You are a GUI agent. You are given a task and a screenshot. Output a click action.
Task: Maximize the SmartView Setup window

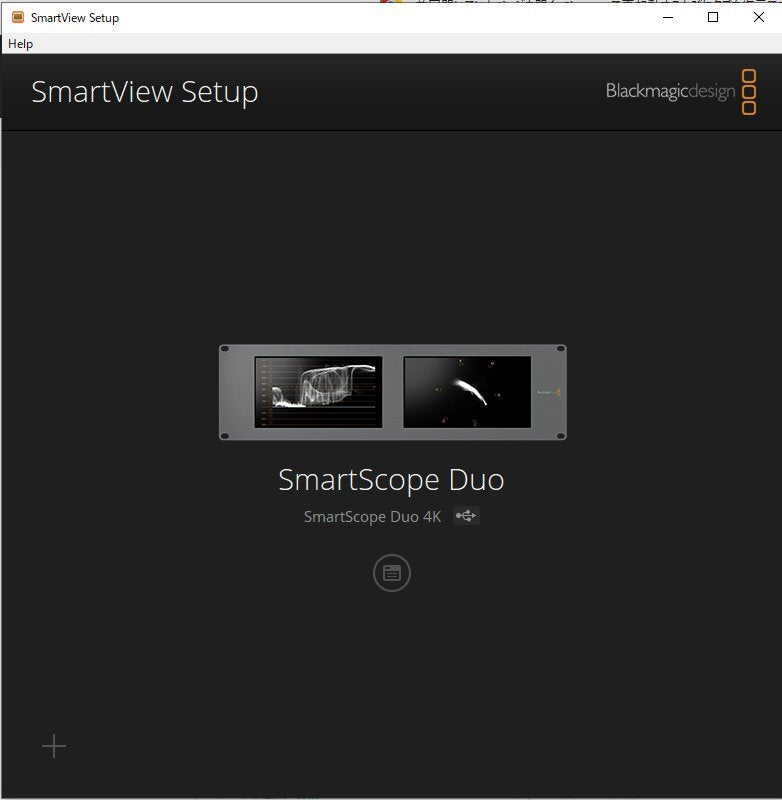pyautogui.click(x=713, y=17)
